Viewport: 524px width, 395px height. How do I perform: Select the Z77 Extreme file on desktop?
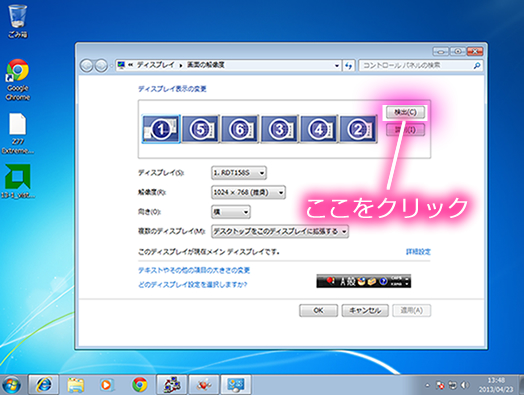point(18,134)
